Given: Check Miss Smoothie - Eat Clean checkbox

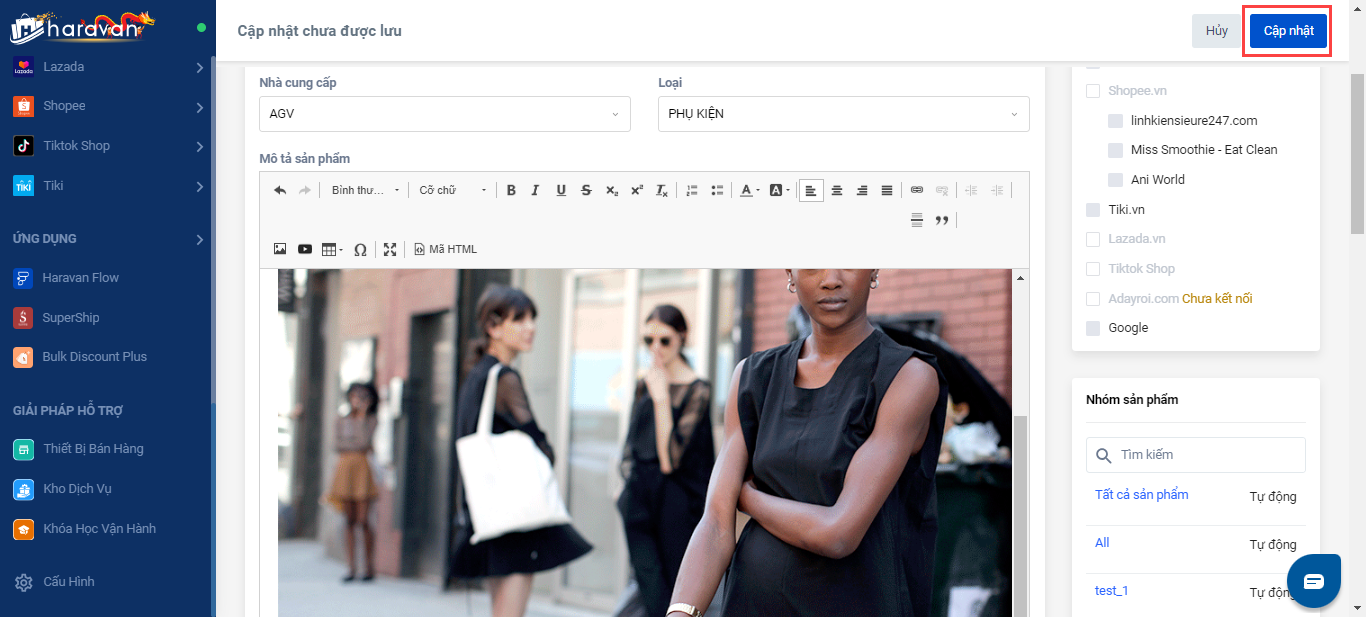Looking at the screenshot, I should [1115, 150].
